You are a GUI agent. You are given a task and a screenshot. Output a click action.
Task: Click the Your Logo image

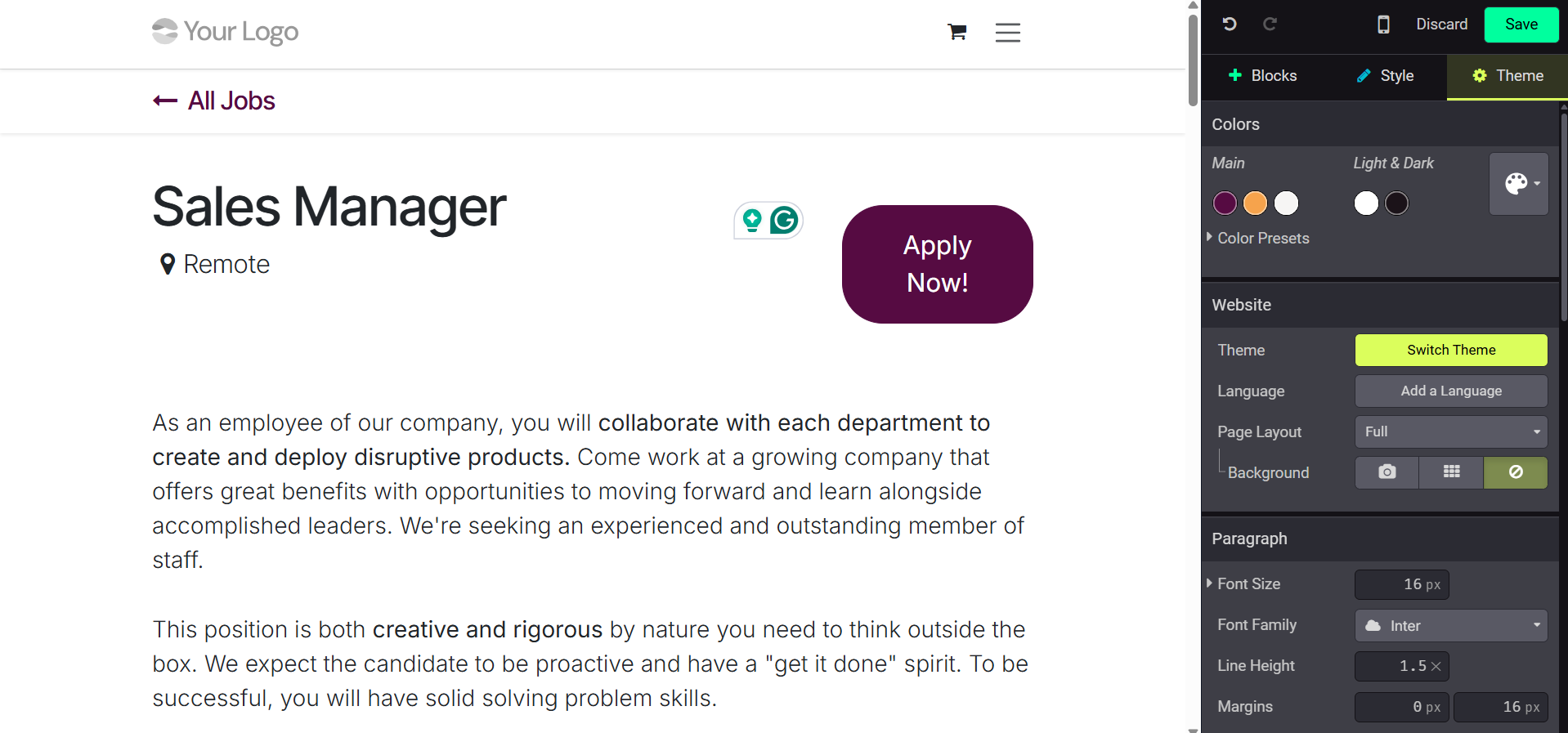pyautogui.click(x=225, y=32)
